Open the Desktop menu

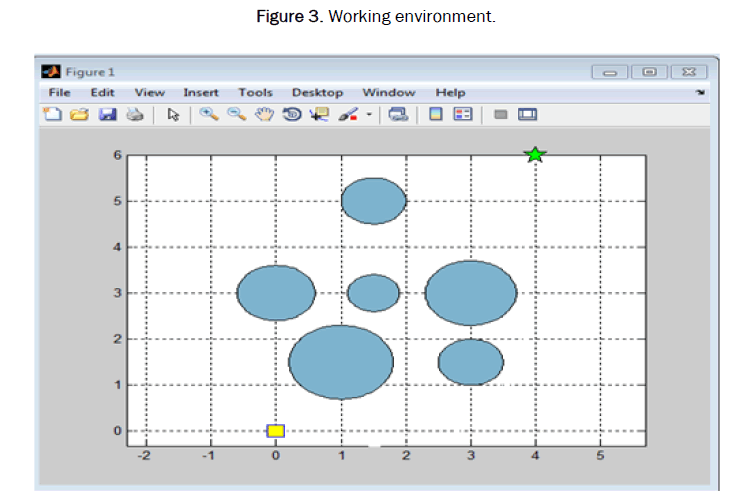click(317, 92)
